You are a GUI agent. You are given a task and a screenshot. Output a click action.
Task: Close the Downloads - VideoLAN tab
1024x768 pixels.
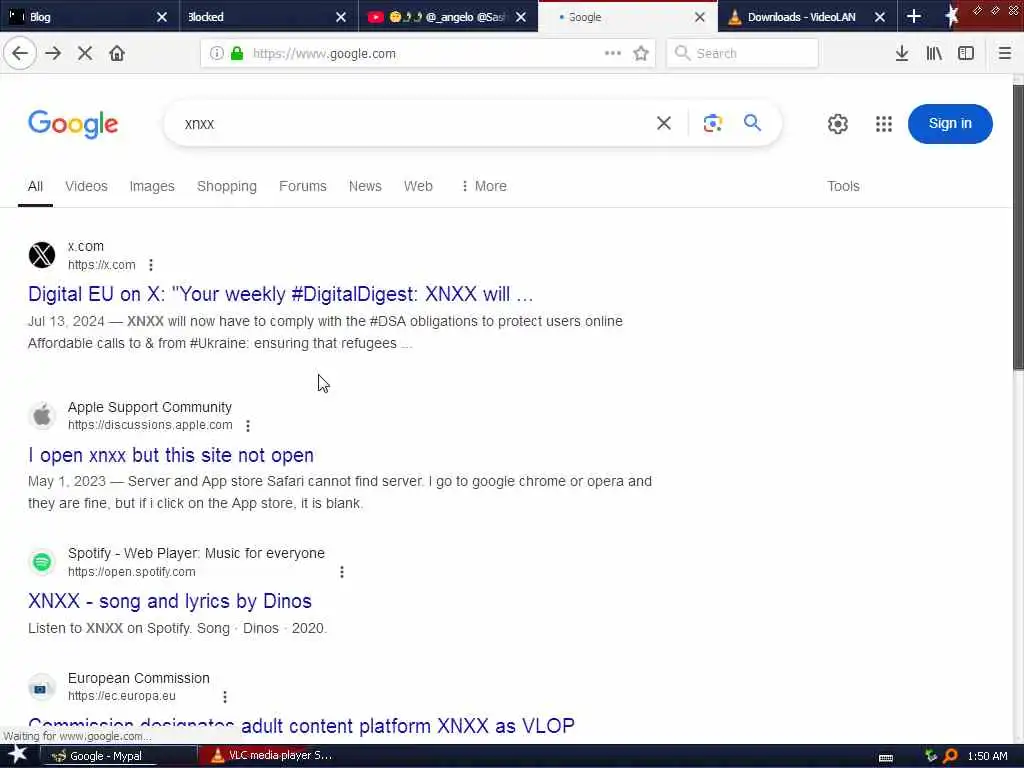coord(880,17)
